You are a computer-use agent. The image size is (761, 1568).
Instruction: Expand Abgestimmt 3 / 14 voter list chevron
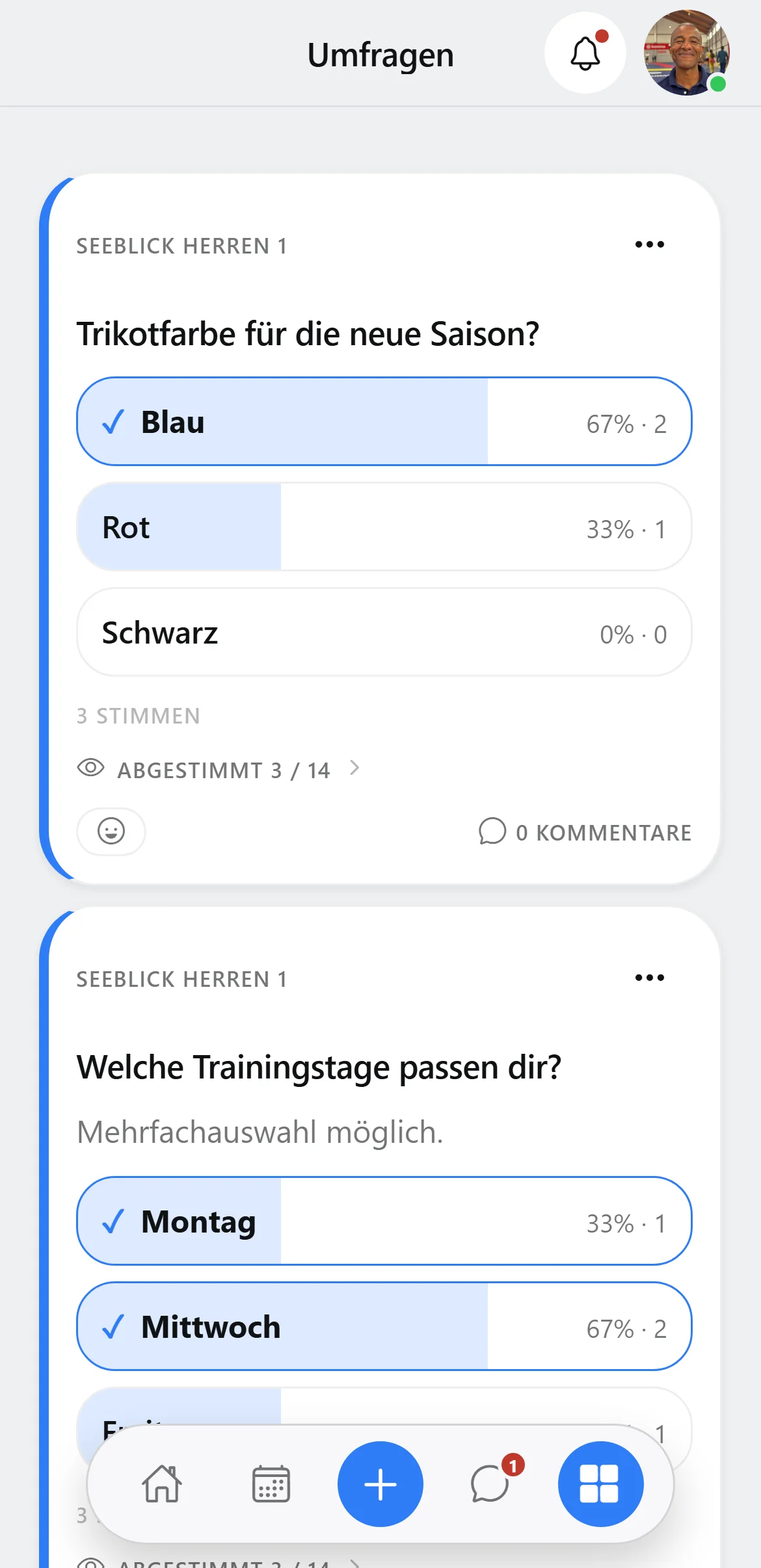(x=354, y=768)
